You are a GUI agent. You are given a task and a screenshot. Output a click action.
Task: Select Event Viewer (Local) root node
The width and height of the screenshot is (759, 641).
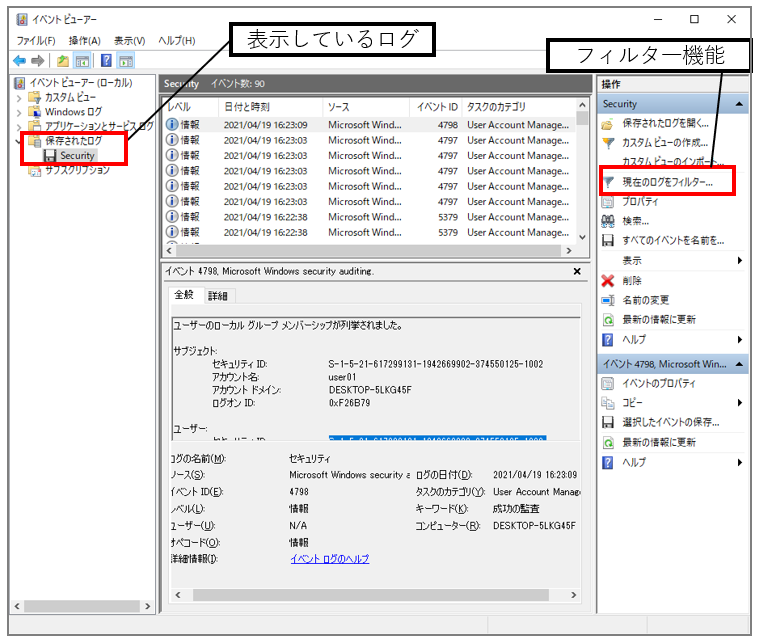(80, 83)
